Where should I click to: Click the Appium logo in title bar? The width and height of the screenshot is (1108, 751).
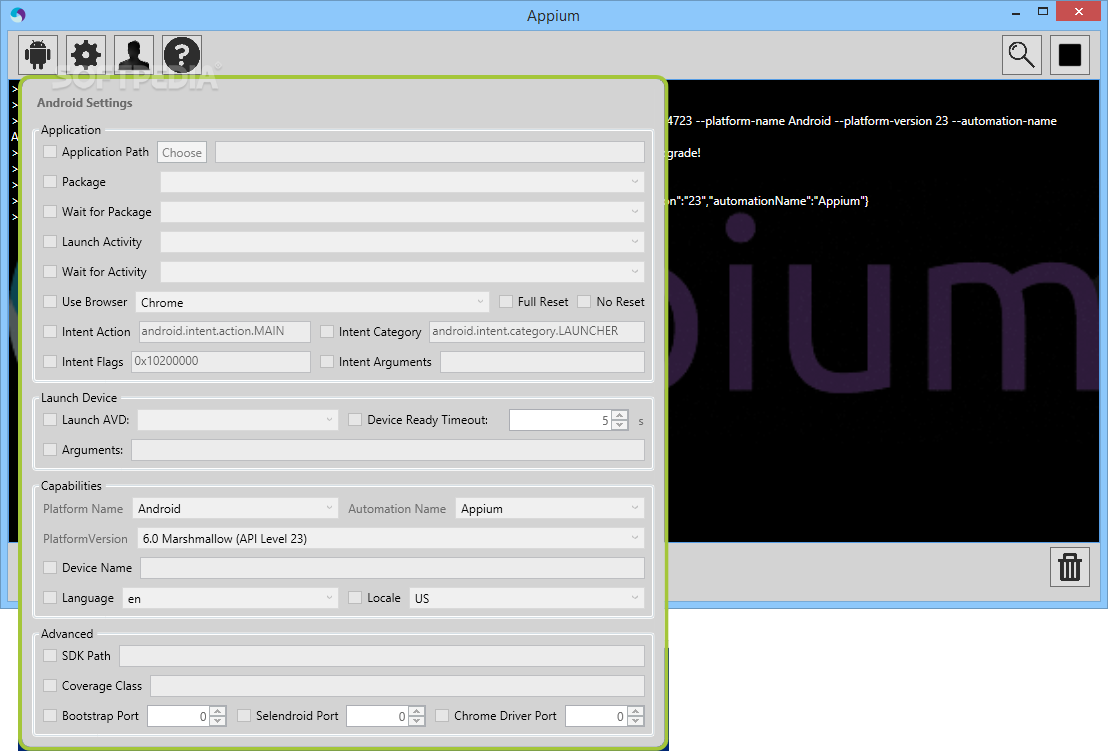pos(18,14)
